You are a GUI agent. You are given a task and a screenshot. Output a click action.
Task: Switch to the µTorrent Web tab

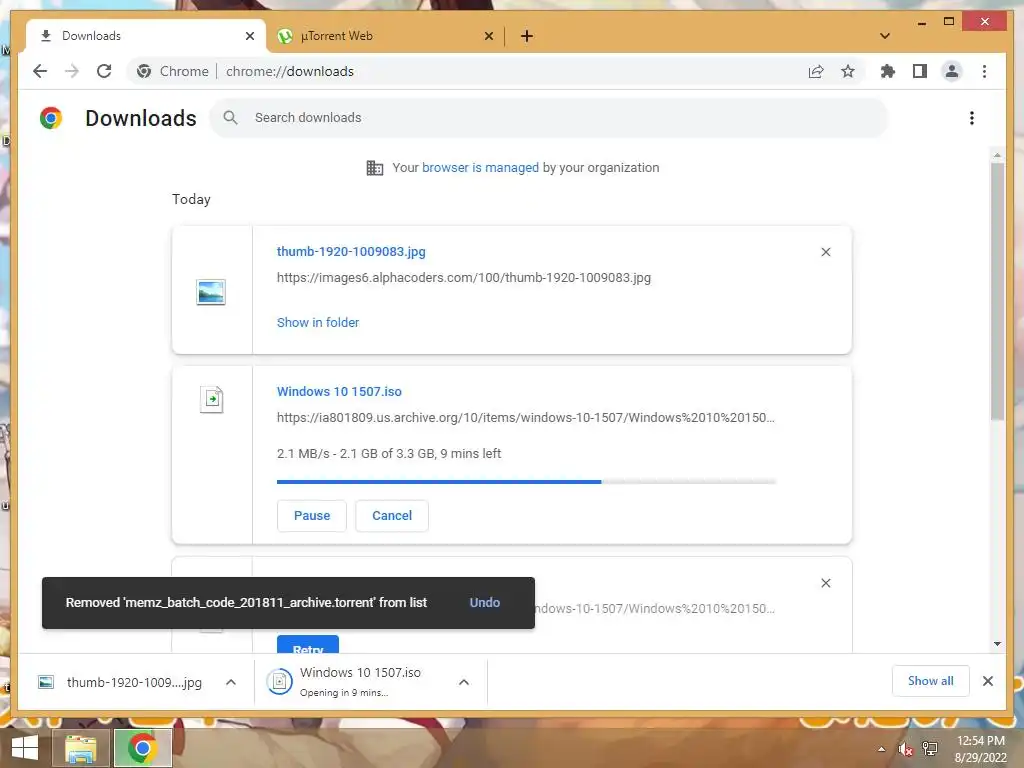(x=385, y=36)
